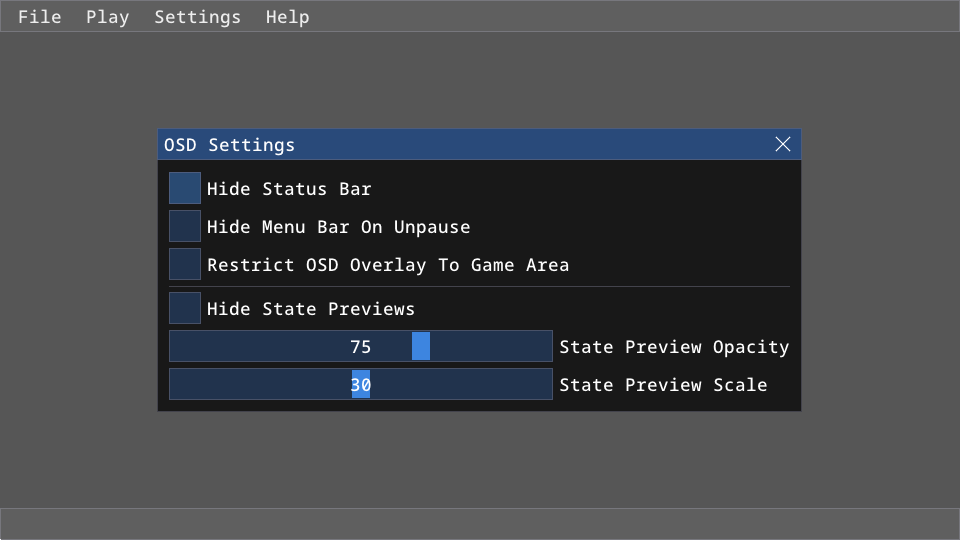This screenshot has height=540, width=960.
Task: Toggle Hide Menu Bar On Unpause checkbox
Action: pyautogui.click(x=185, y=226)
